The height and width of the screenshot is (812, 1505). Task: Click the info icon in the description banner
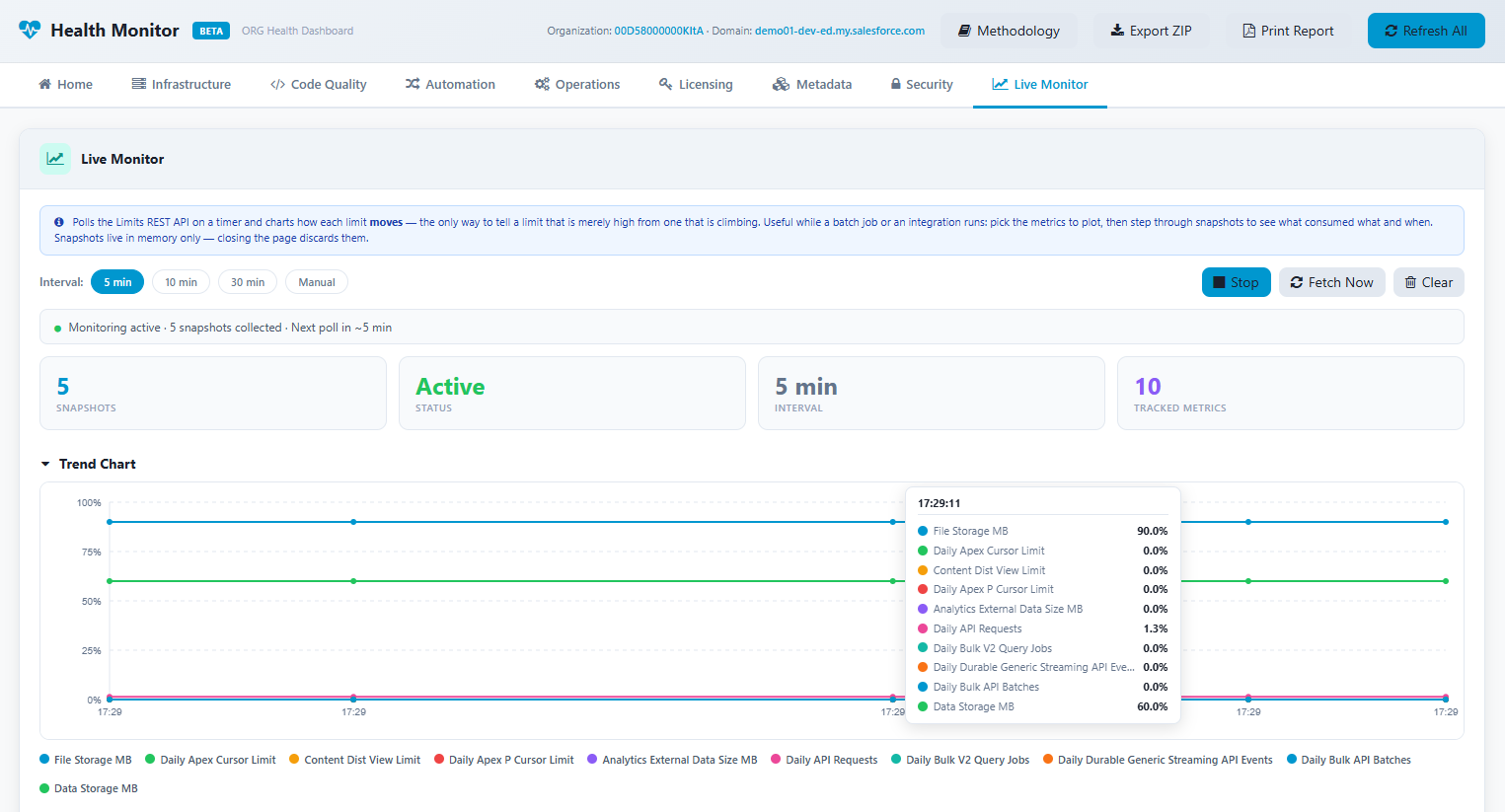[59, 223]
